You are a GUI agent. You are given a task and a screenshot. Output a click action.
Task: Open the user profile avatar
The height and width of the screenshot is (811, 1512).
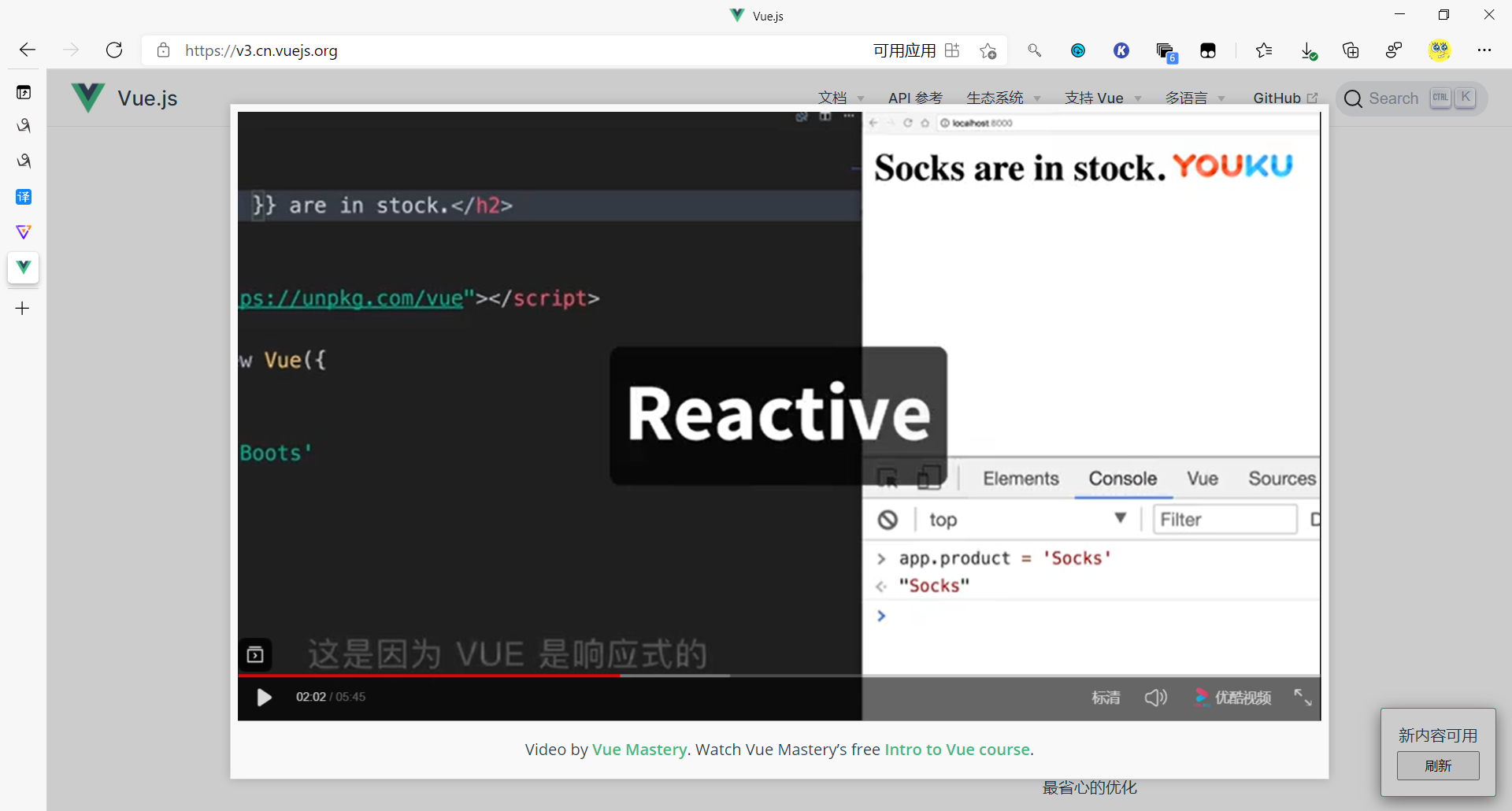[1440, 50]
